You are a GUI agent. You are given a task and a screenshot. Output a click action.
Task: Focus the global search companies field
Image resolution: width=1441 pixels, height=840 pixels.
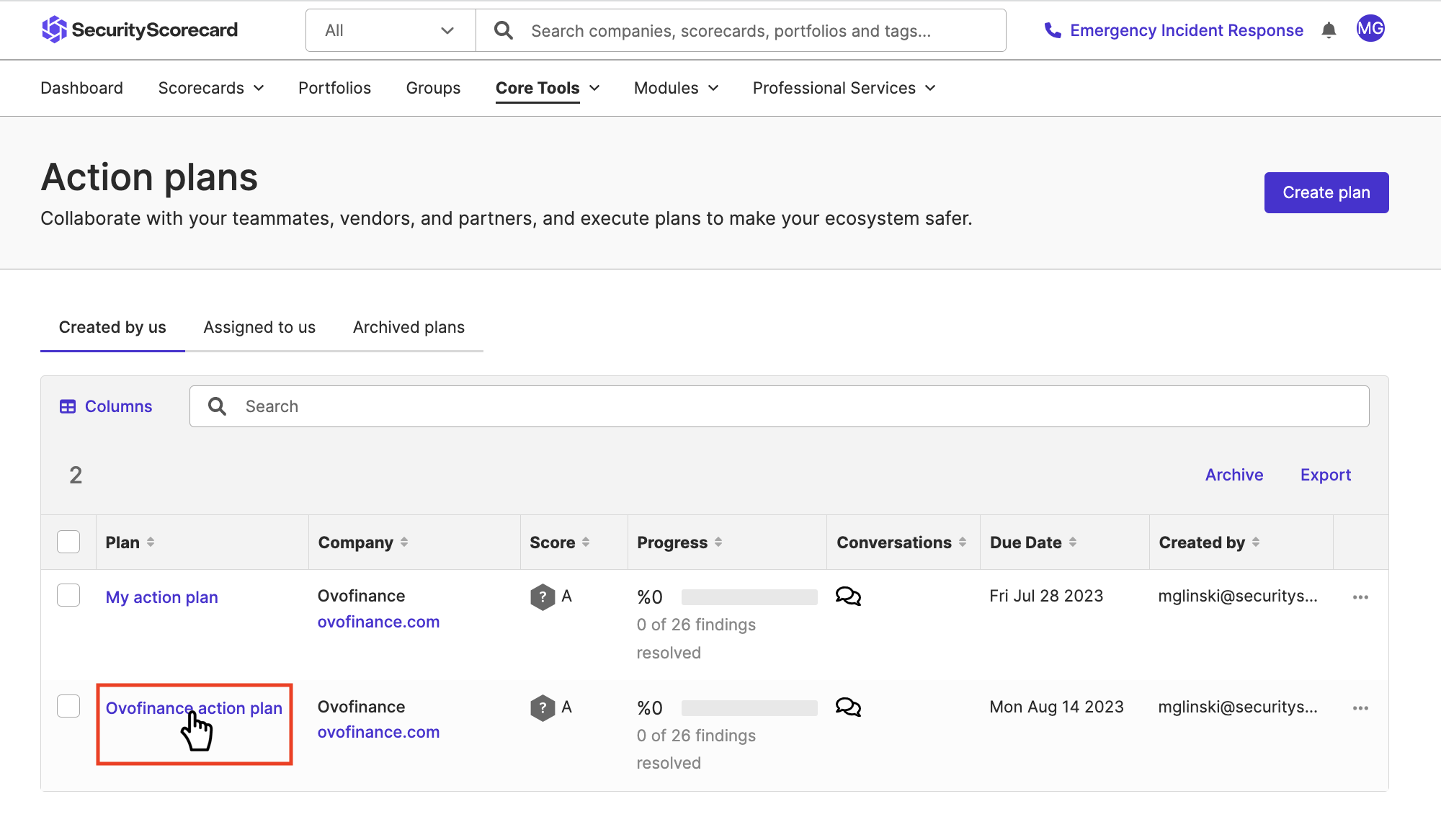[x=741, y=30]
